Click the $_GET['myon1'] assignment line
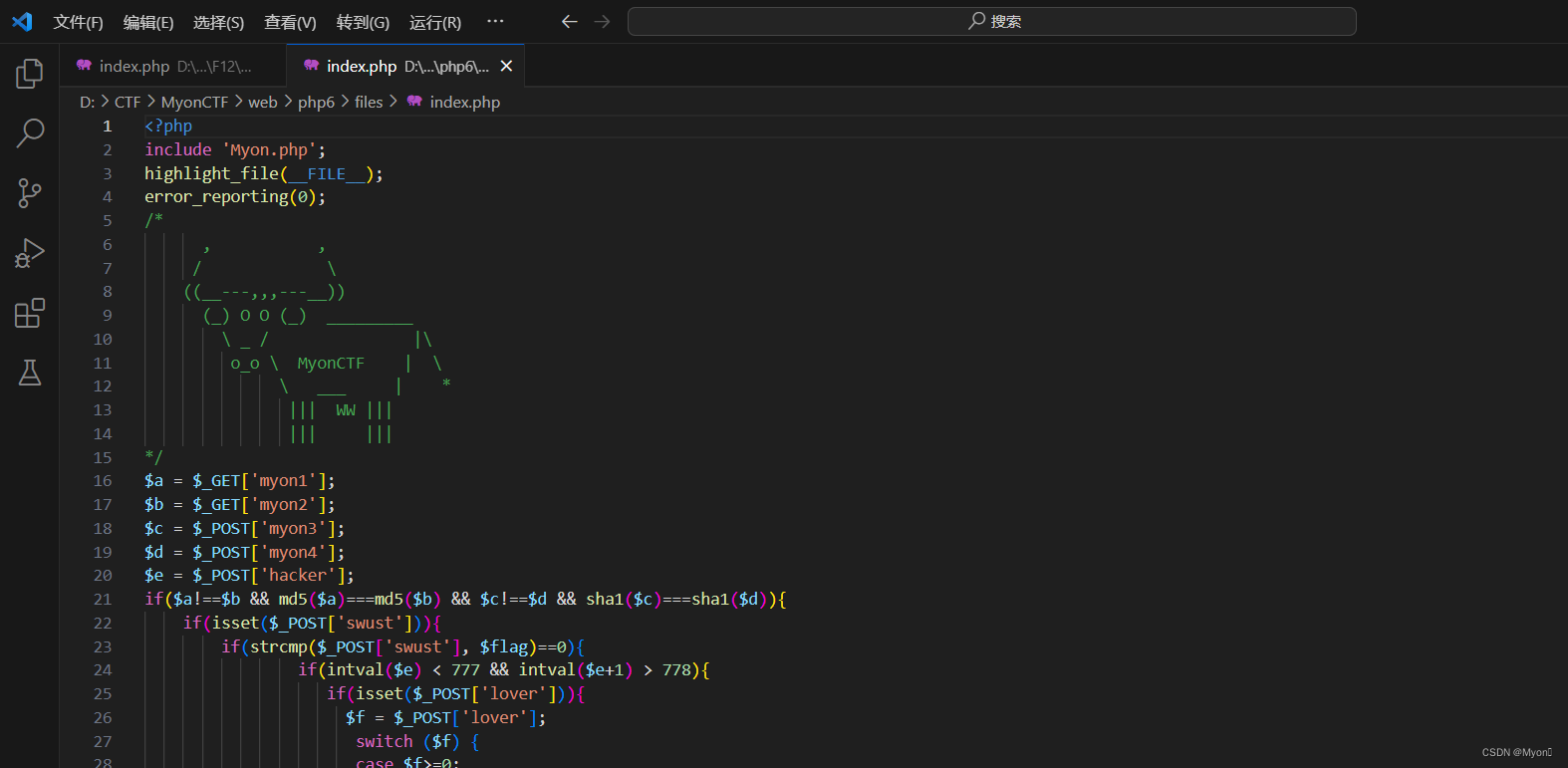 [240, 480]
